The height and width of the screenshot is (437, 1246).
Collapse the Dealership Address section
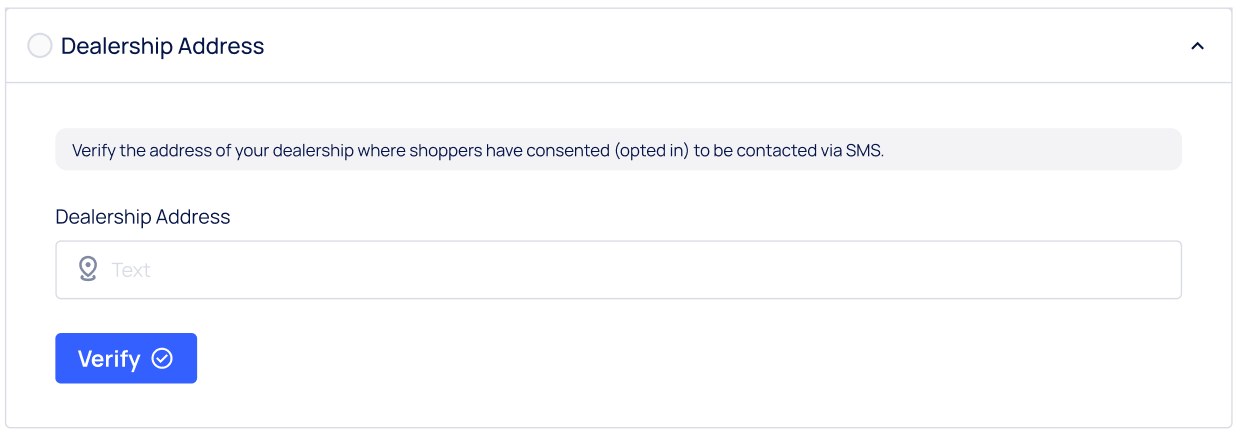point(1197,46)
